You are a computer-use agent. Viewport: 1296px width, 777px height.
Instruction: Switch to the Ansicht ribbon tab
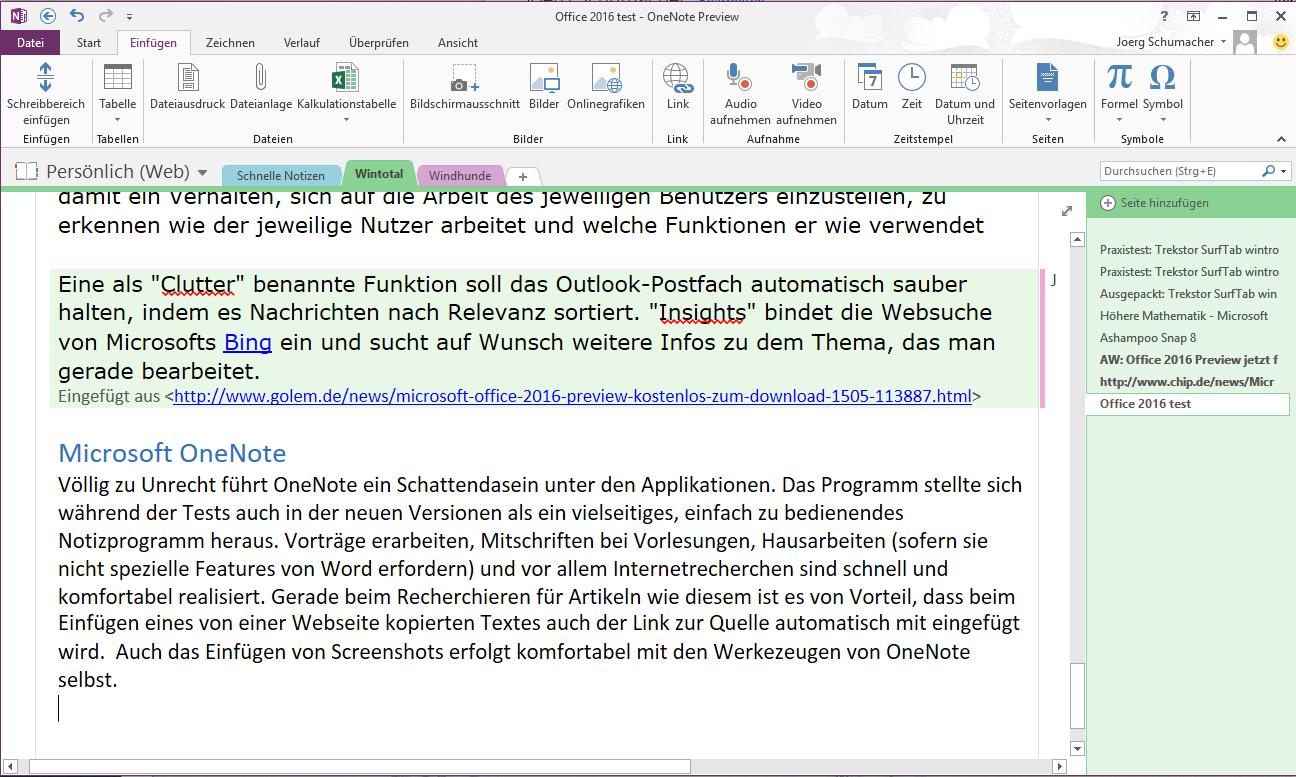pos(458,42)
